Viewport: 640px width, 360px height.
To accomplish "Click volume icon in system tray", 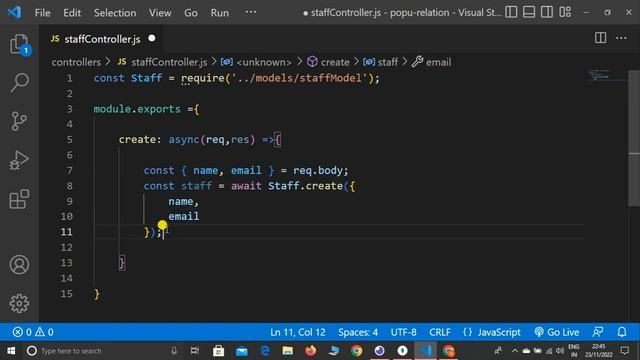I will [x=560, y=351].
